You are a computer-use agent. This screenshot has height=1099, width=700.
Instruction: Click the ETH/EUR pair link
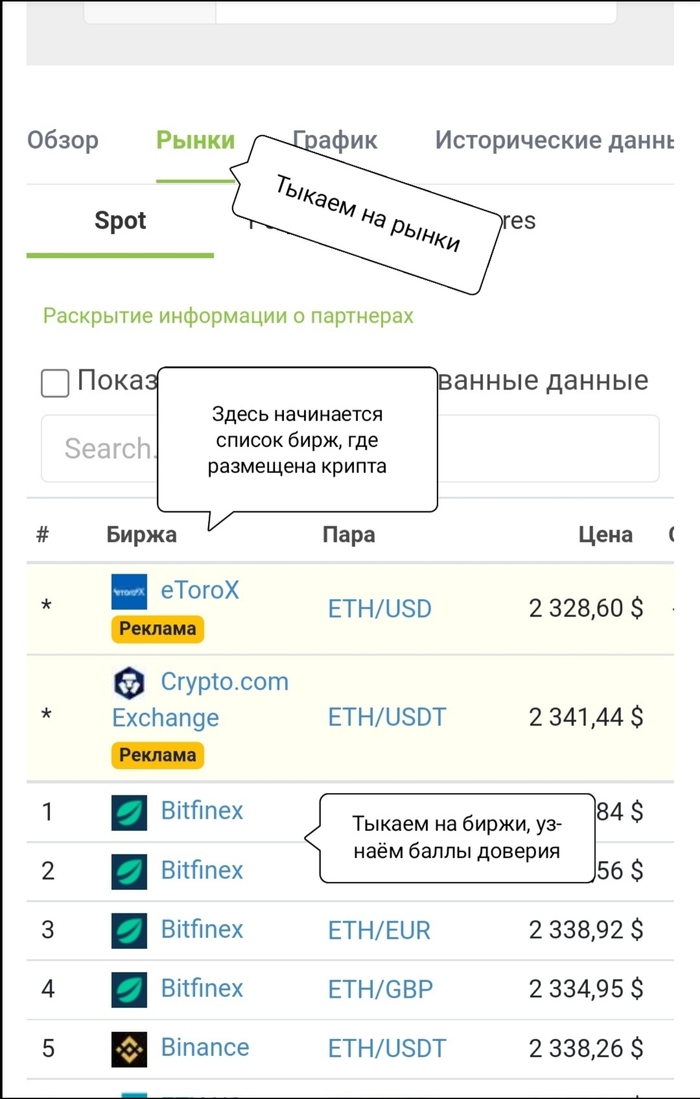[x=379, y=931]
